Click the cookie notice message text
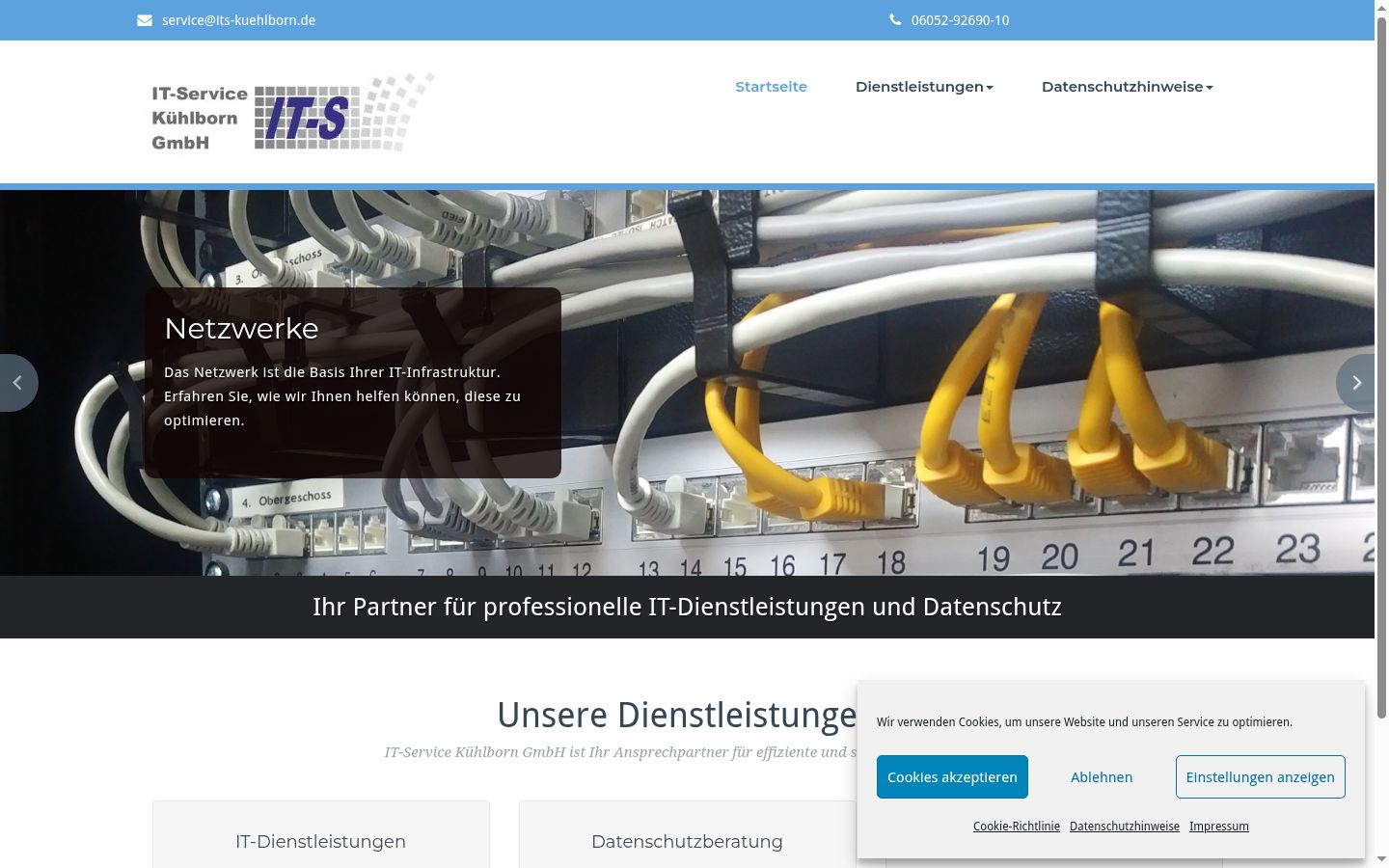 point(1084,722)
